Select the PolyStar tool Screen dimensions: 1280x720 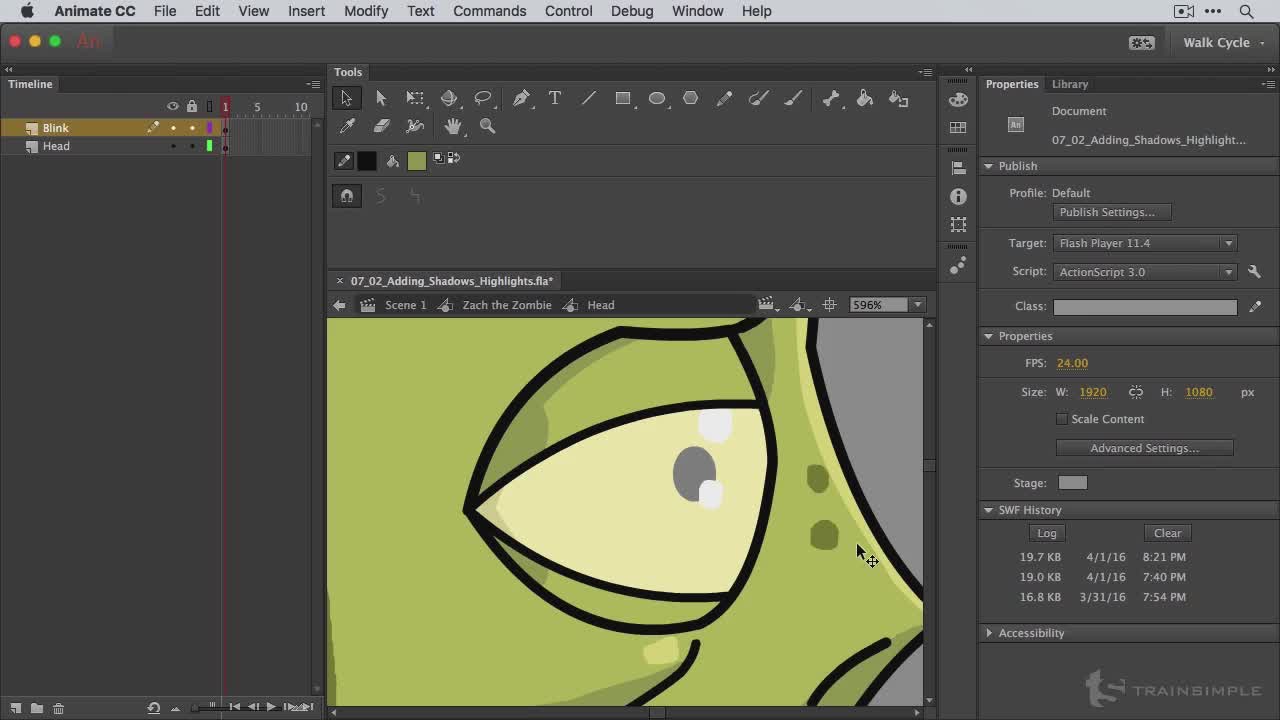690,98
